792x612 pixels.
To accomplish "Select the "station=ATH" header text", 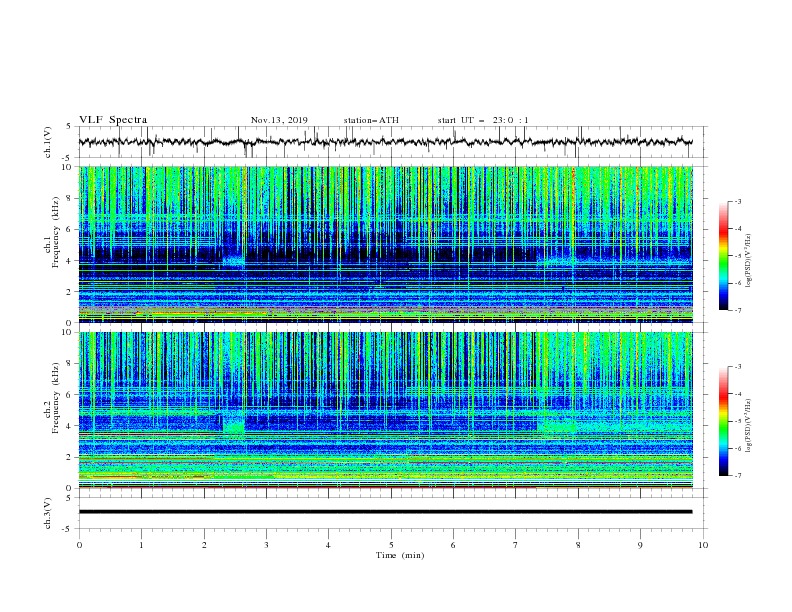I will coord(371,120).
